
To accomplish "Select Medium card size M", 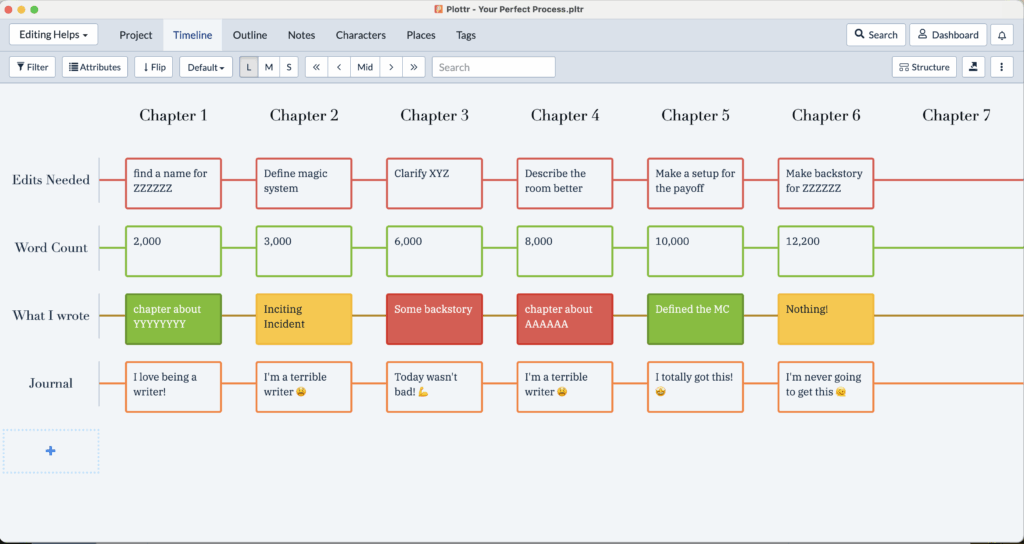I will 269,67.
